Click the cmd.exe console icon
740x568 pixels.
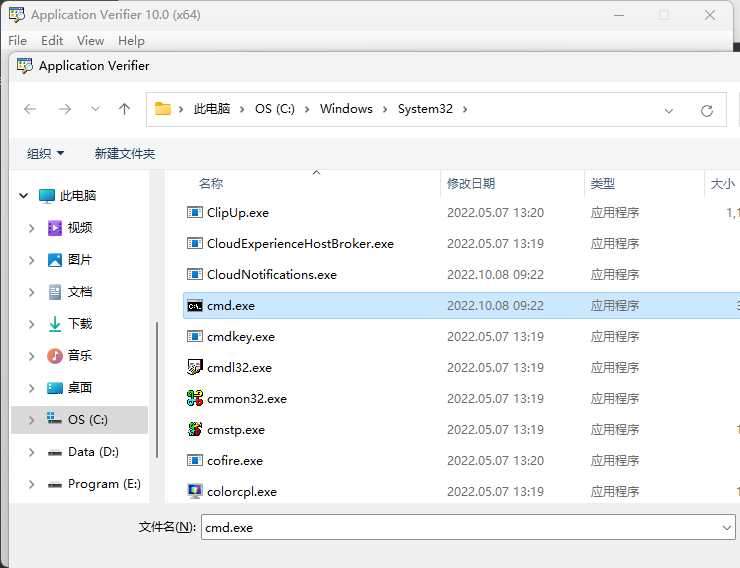point(194,306)
